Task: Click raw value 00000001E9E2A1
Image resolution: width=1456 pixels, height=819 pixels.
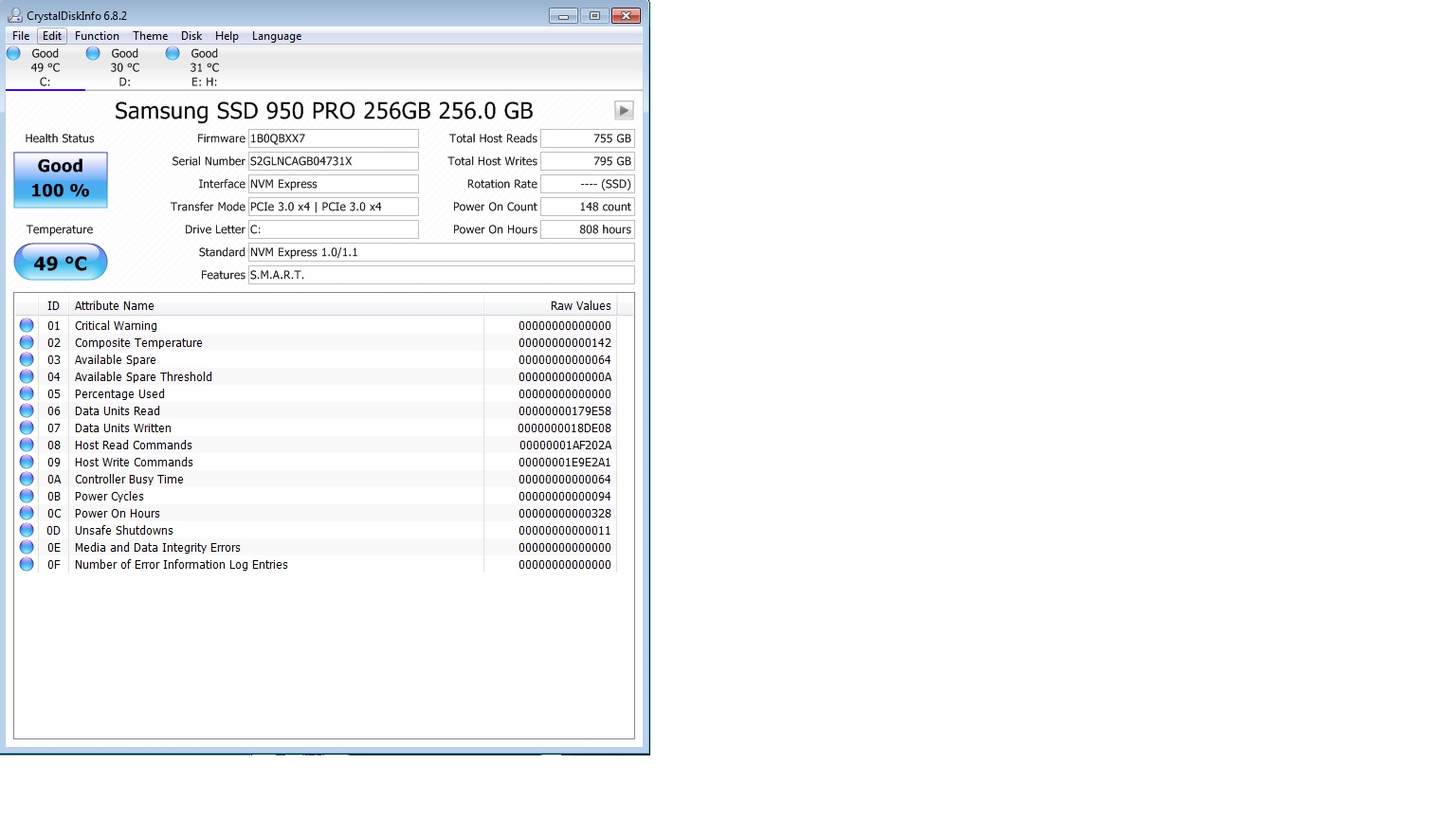Action: click(x=565, y=462)
